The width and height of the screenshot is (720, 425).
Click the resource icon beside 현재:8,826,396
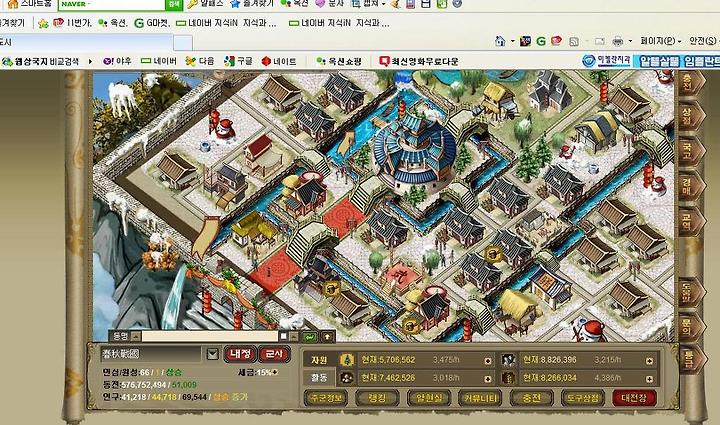coord(508,360)
